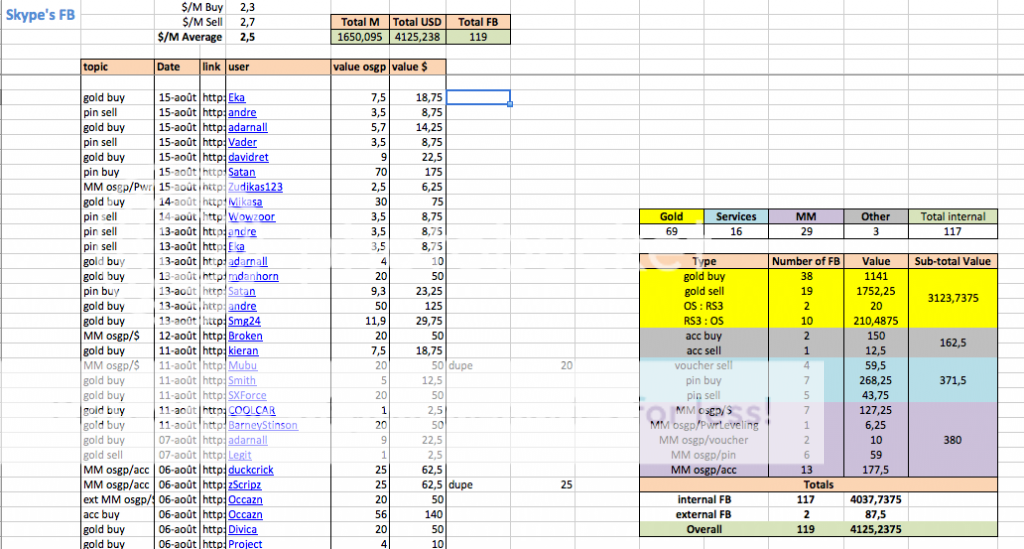This screenshot has height=549, width=1024.
Task: Open the Smg24 user link
Action: (x=244, y=321)
